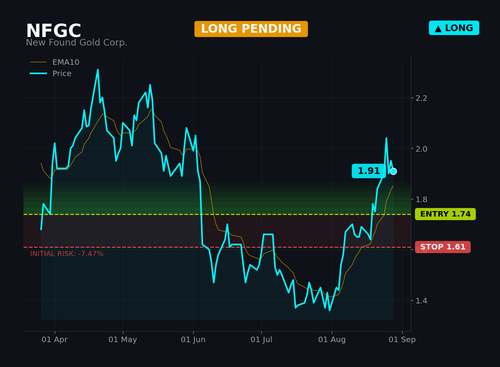Screen dimensions: 500x367
Task: Click the 1.4 price axis label
Action: [421, 301]
